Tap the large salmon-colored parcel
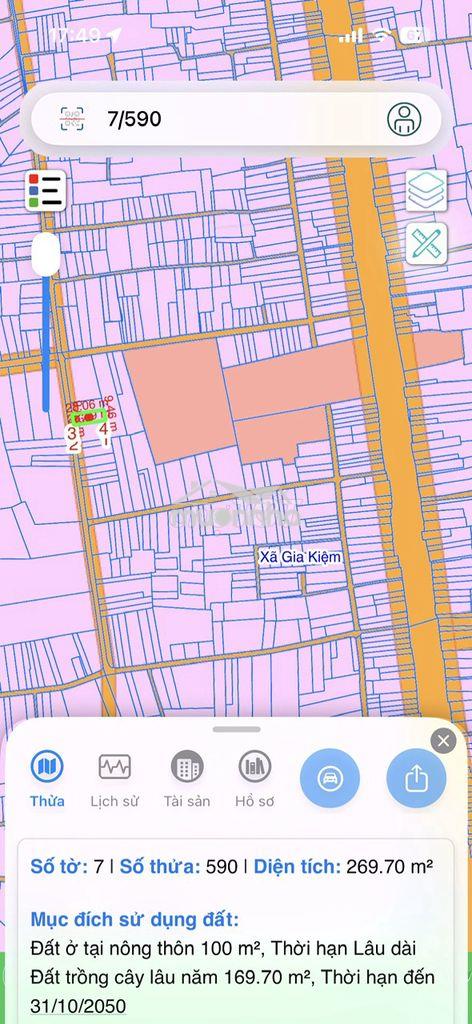The width and height of the screenshot is (472, 1024). pyautogui.click(x=180, y=400)
